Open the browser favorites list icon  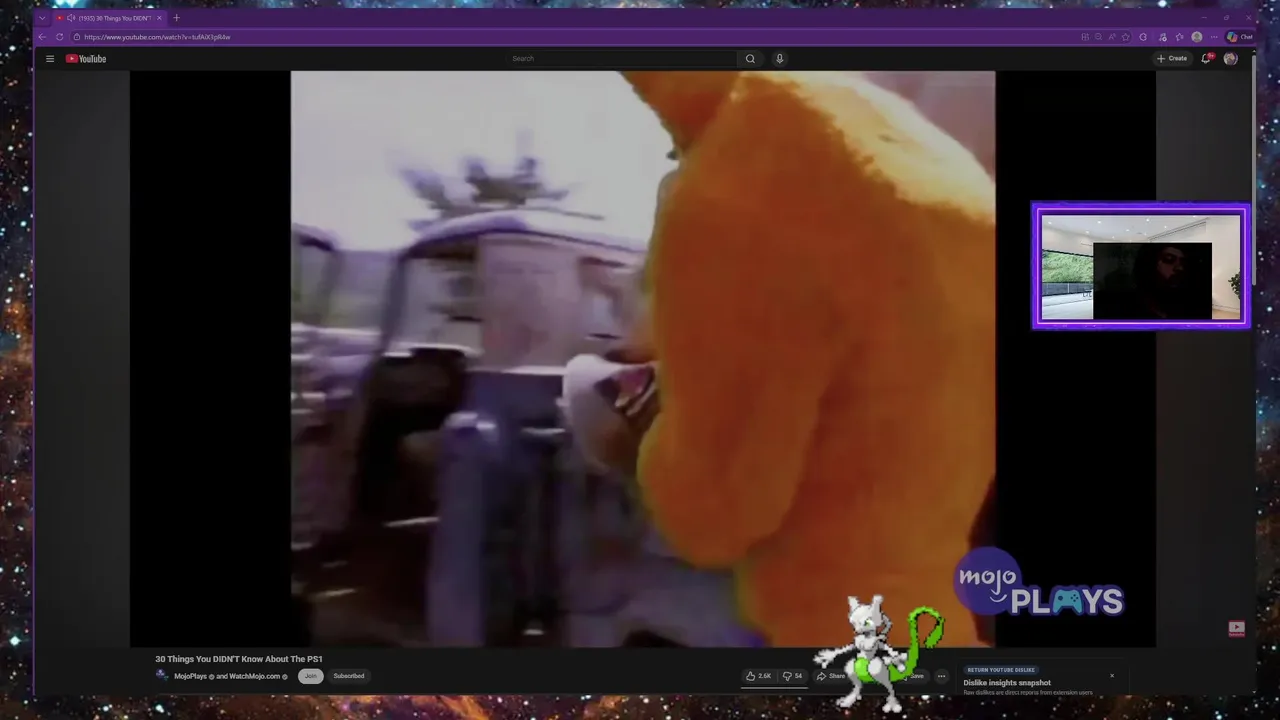tap(1179, 37)
